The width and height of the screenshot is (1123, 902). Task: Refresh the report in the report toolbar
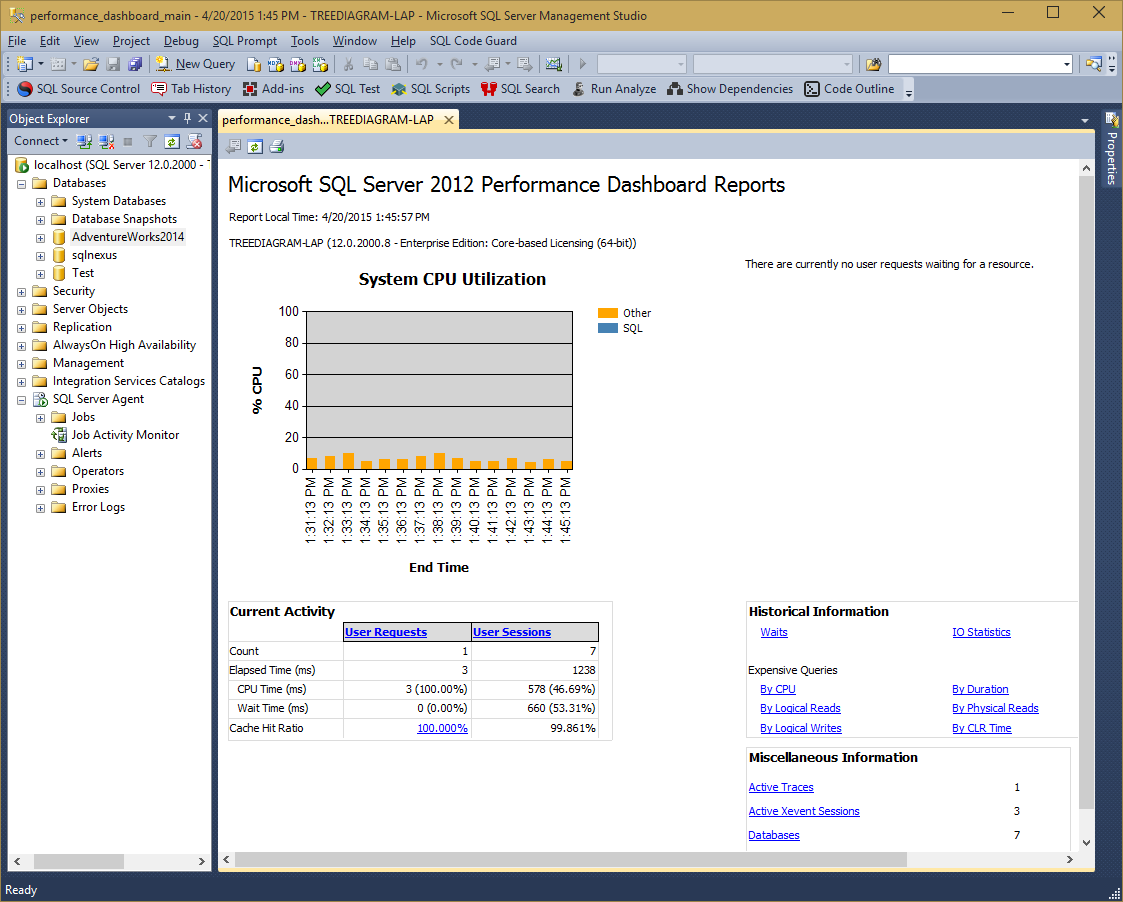coord(255,145)
